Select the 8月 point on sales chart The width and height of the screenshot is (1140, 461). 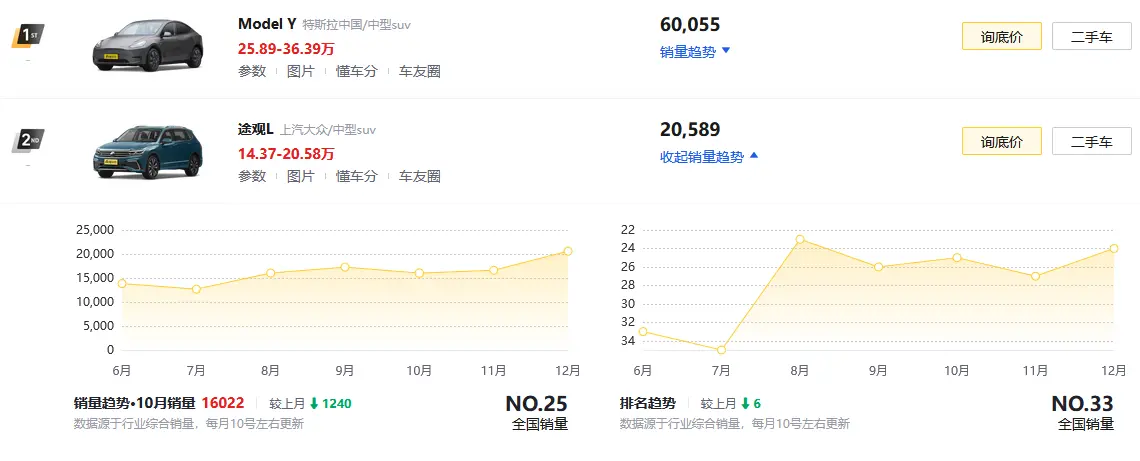pyautogui.click(x=270, y=273)
